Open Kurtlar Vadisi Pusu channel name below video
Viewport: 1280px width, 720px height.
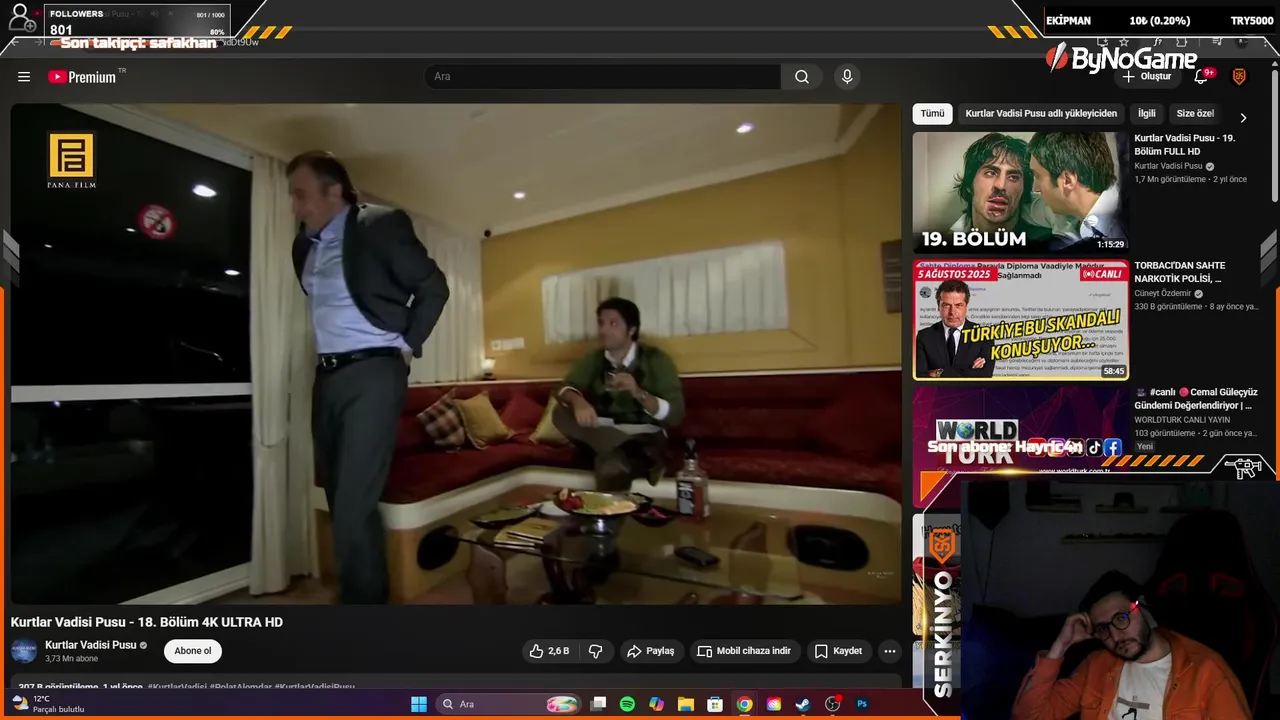[x=90, y=645]
